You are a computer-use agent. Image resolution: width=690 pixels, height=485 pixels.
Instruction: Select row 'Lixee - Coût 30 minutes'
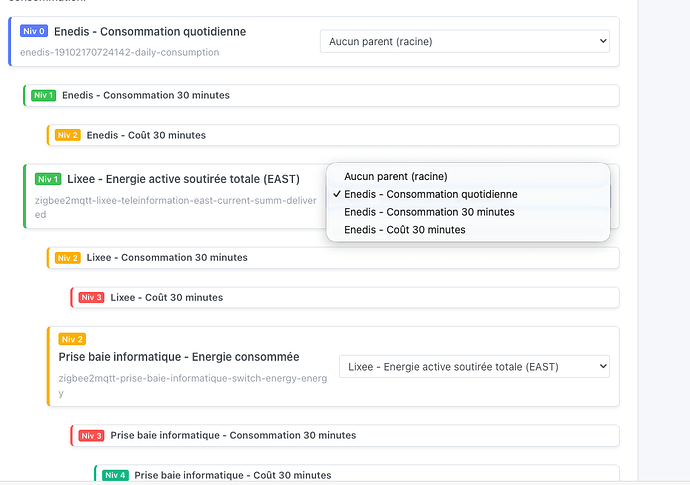coord(345,298)
